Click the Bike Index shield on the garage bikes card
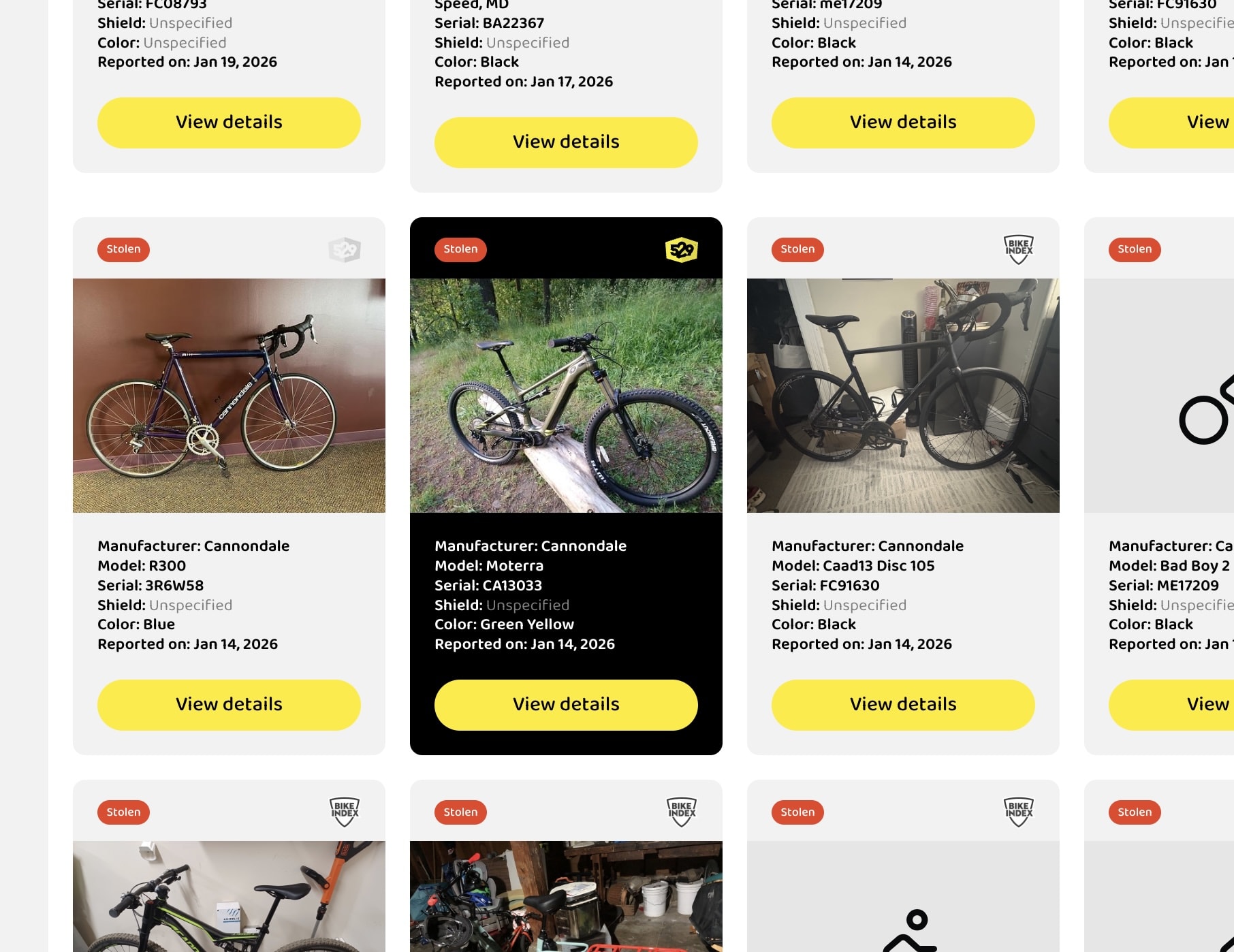This screenshot has width=1234, height=952. [x=680, y=811]
